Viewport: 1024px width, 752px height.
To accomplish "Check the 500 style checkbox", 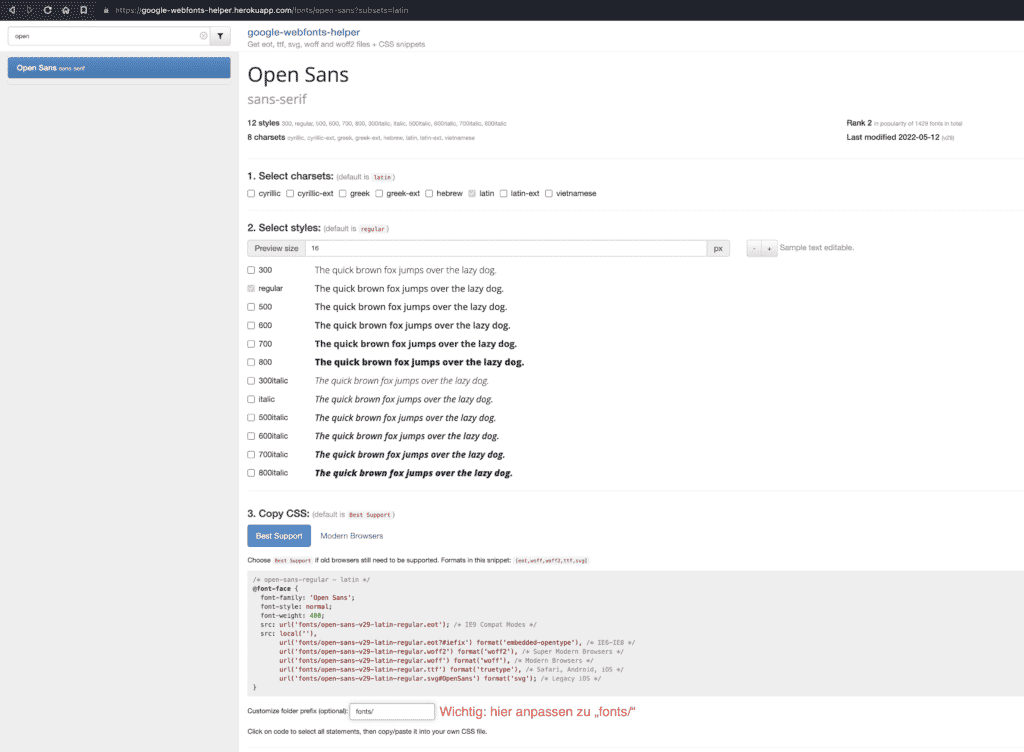I will (x=251, y=307).
